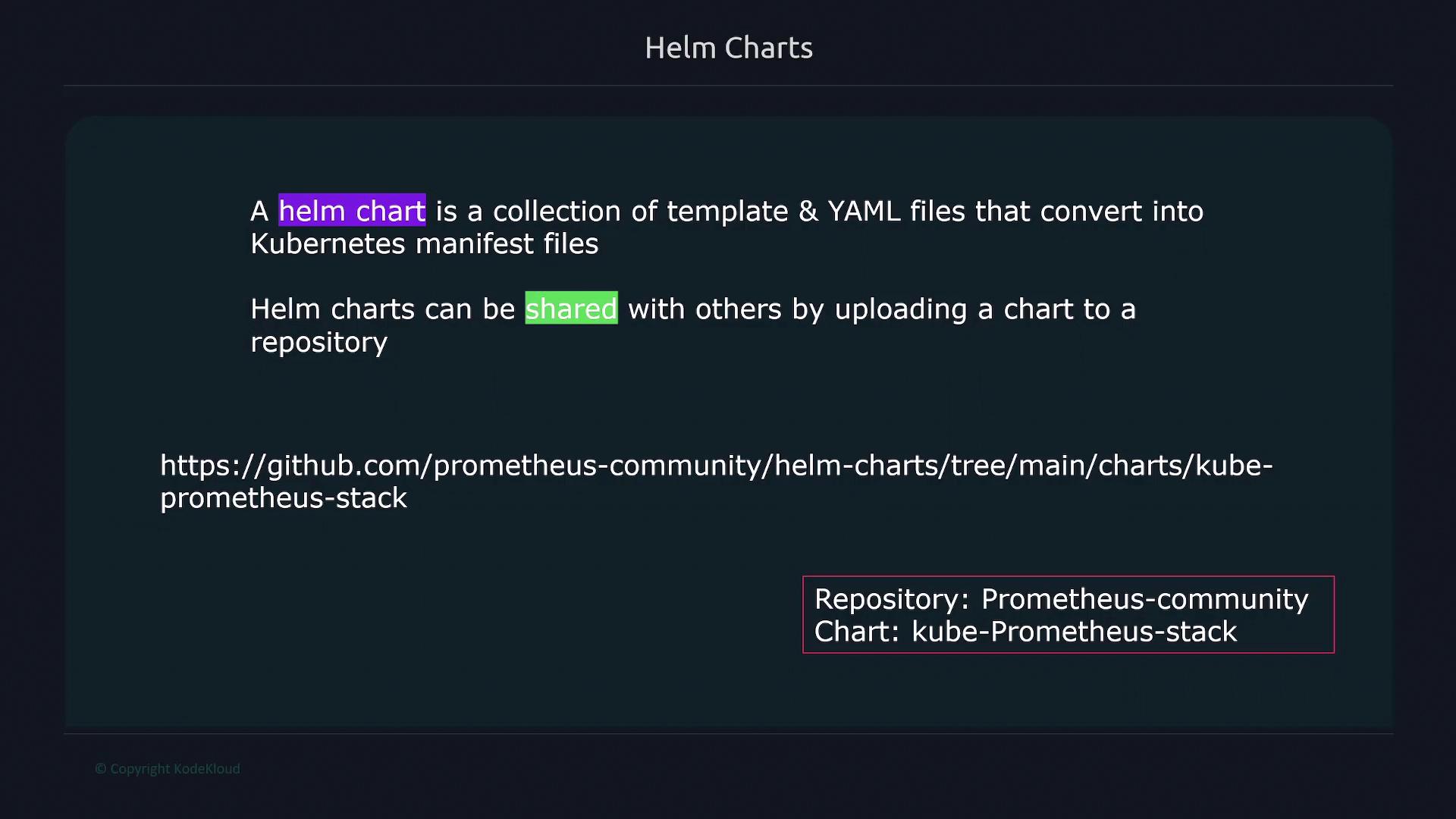Click the green highlighted "shared" word
Image resolution: width=1456 pixels, height=819 pixels.
point(571,309)
